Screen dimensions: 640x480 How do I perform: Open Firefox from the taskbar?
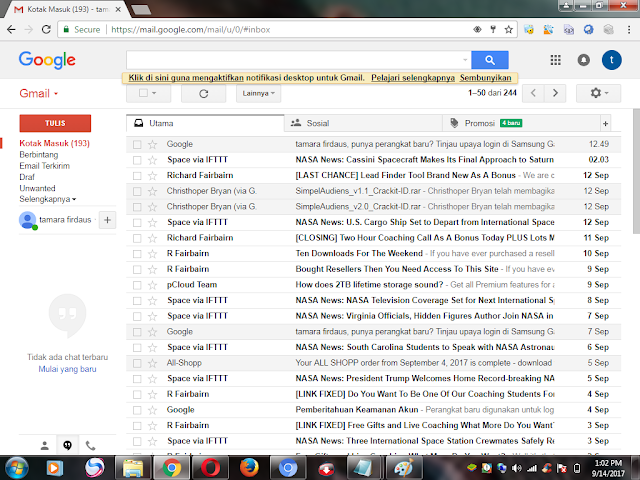point(249,468)
